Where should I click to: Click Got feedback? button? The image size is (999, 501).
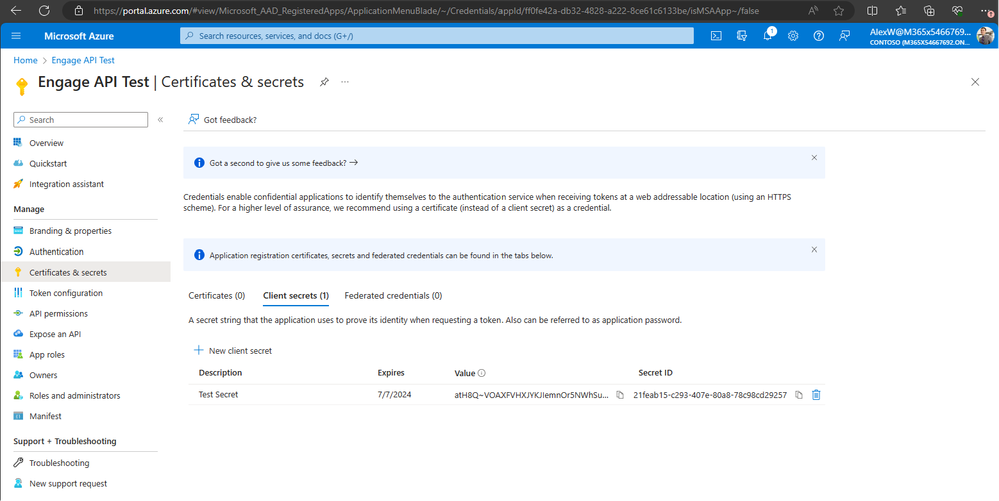(x=222, y=119)
